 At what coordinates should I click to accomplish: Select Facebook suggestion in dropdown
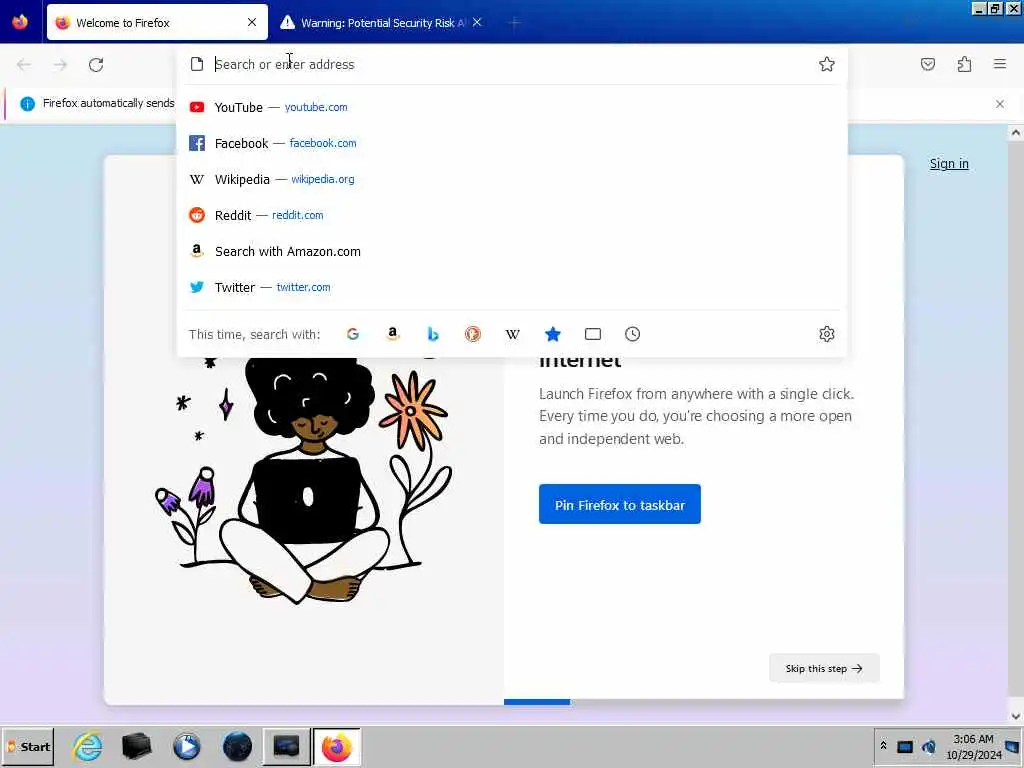click(x=512, y=143)
